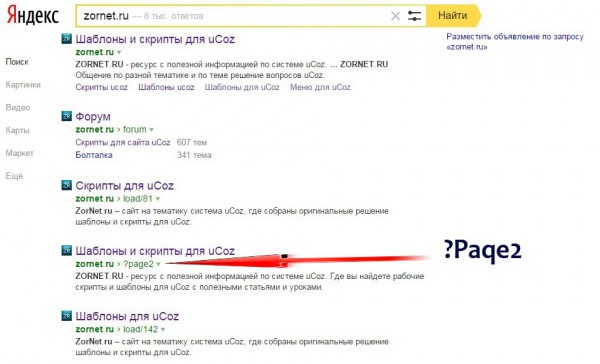This screenshot has height=364, width=600.
Task: Click green zornet.ru URL under first result
Action: (95, 52)
